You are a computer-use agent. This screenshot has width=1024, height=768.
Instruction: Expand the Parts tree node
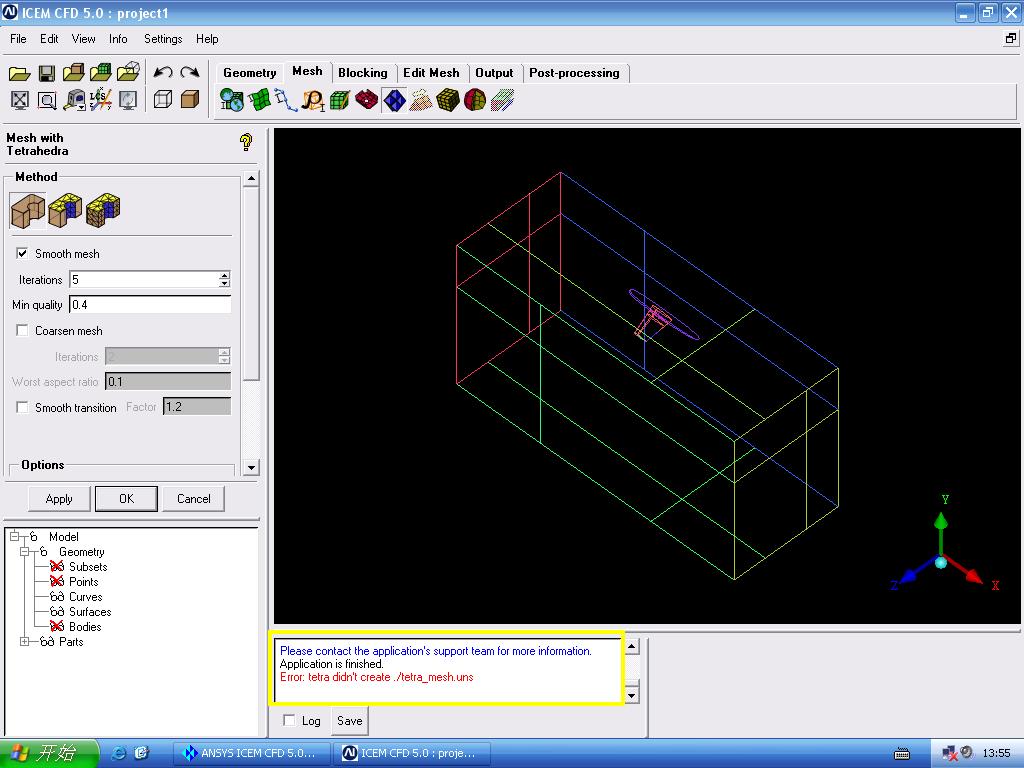click(x=24, y=642)
